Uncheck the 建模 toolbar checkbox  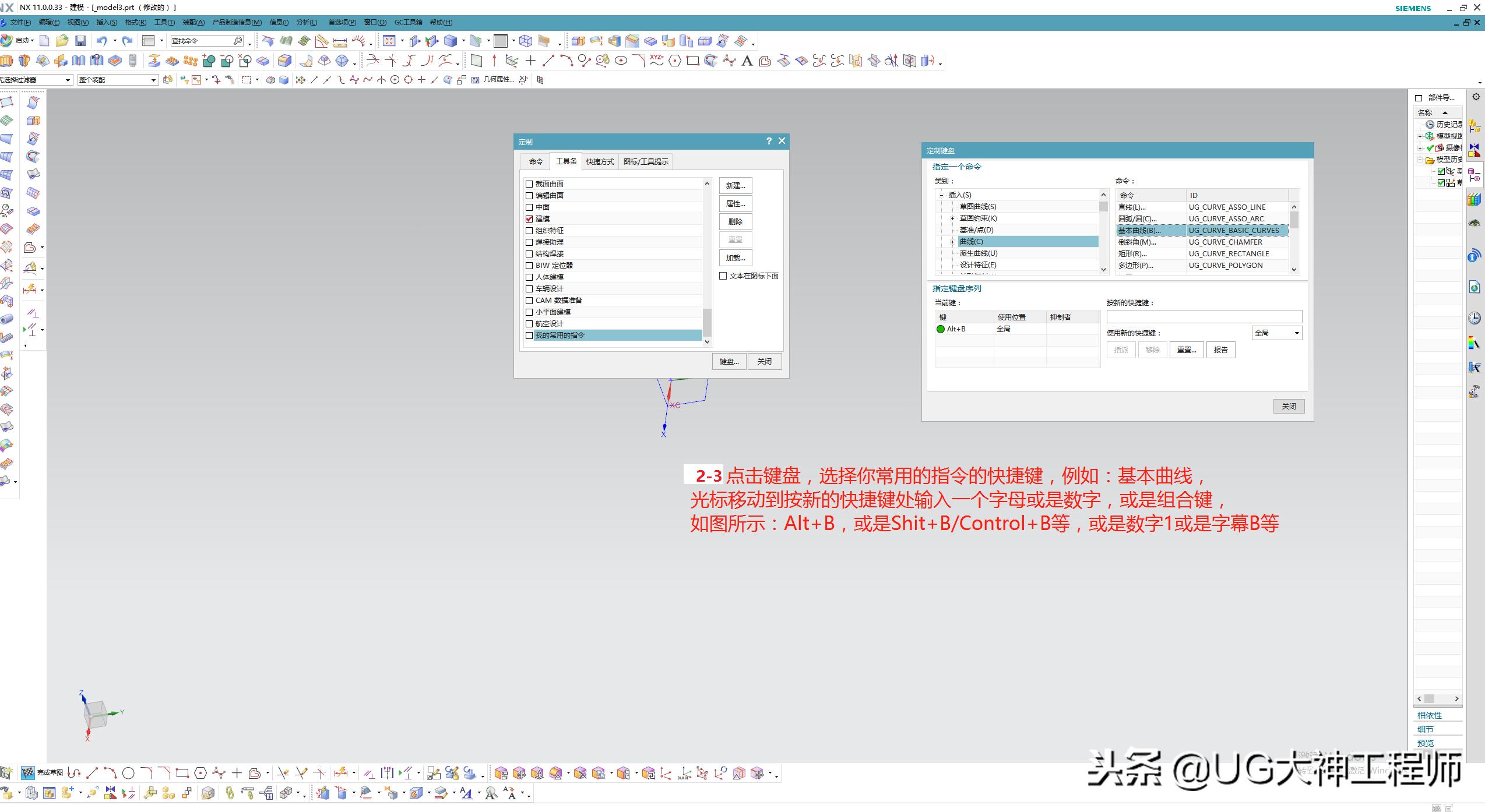(529, 218)
